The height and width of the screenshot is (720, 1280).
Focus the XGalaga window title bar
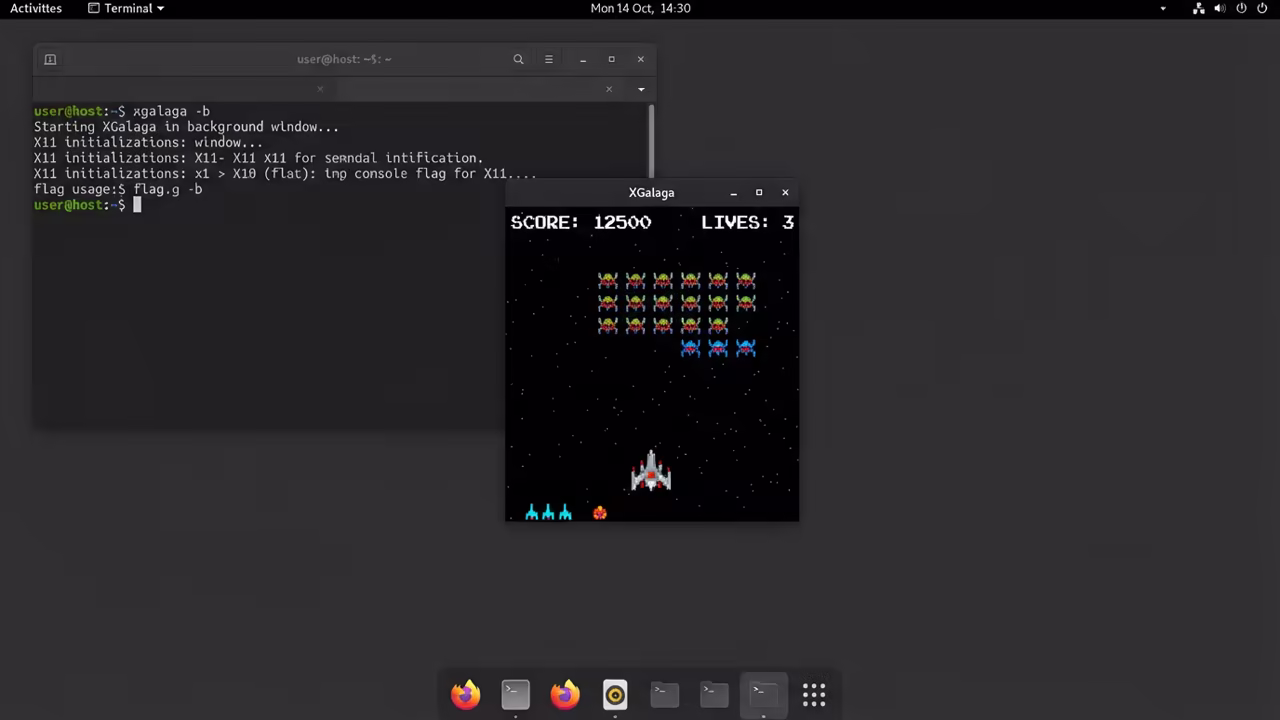point(651,192)
